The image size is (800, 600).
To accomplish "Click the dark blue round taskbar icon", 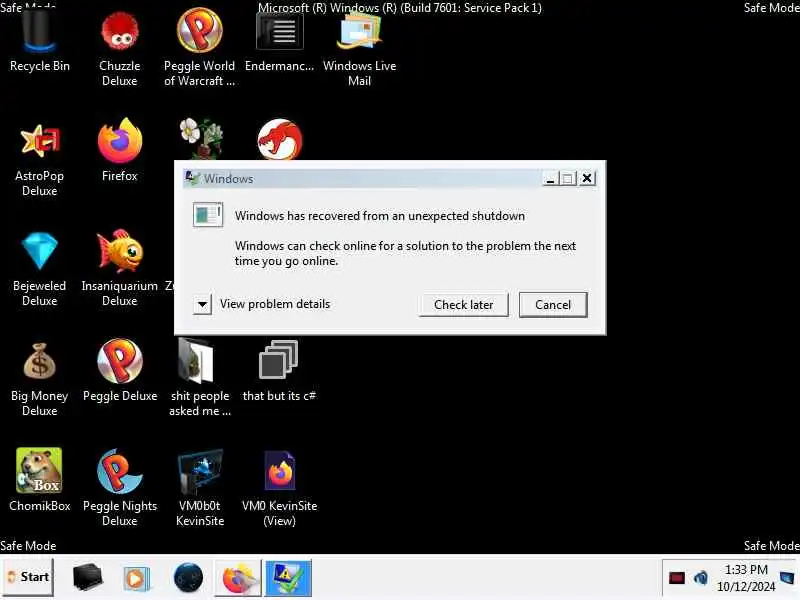I will tap(188, 578).
